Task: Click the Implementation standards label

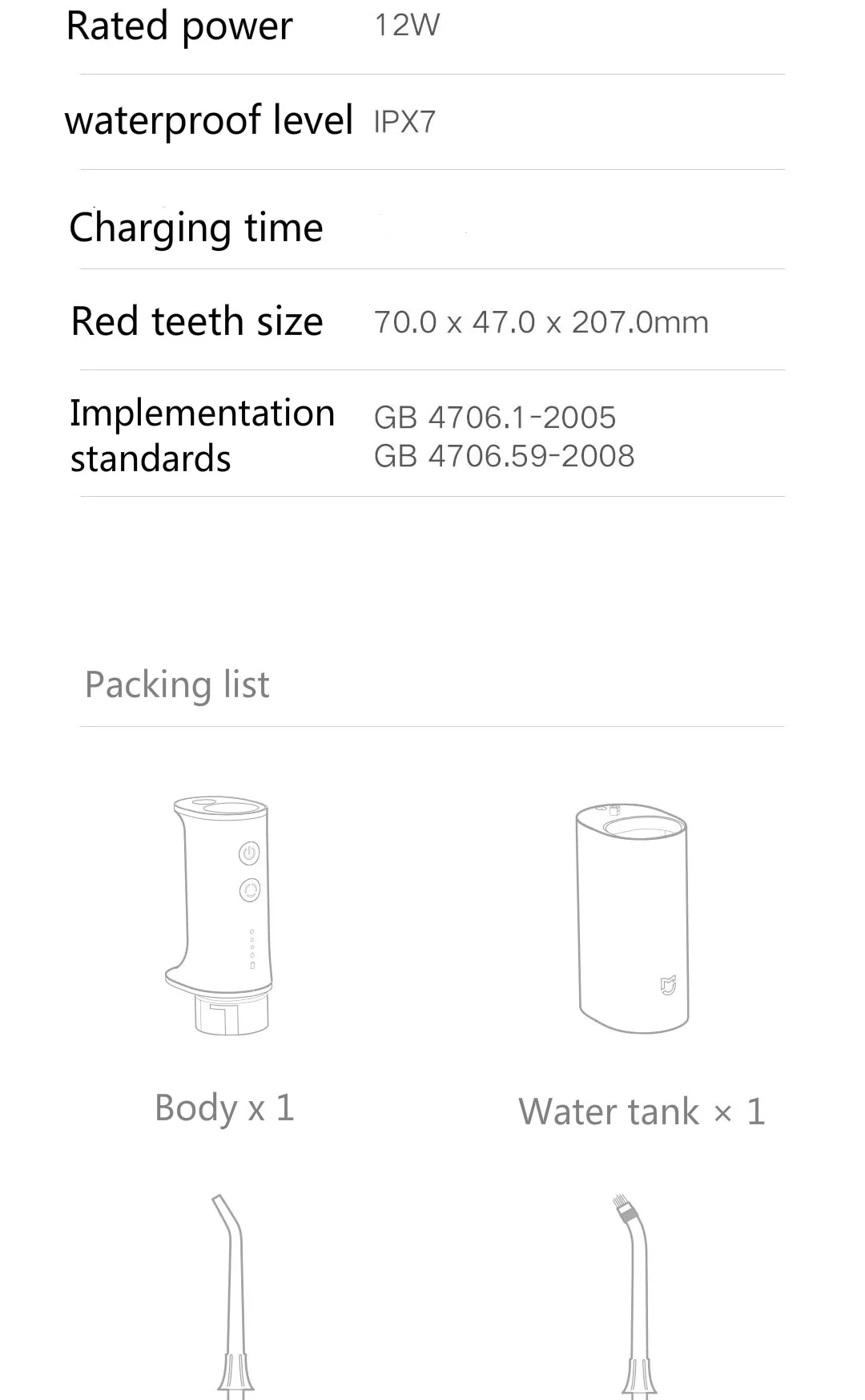Action: click(202, 436)
